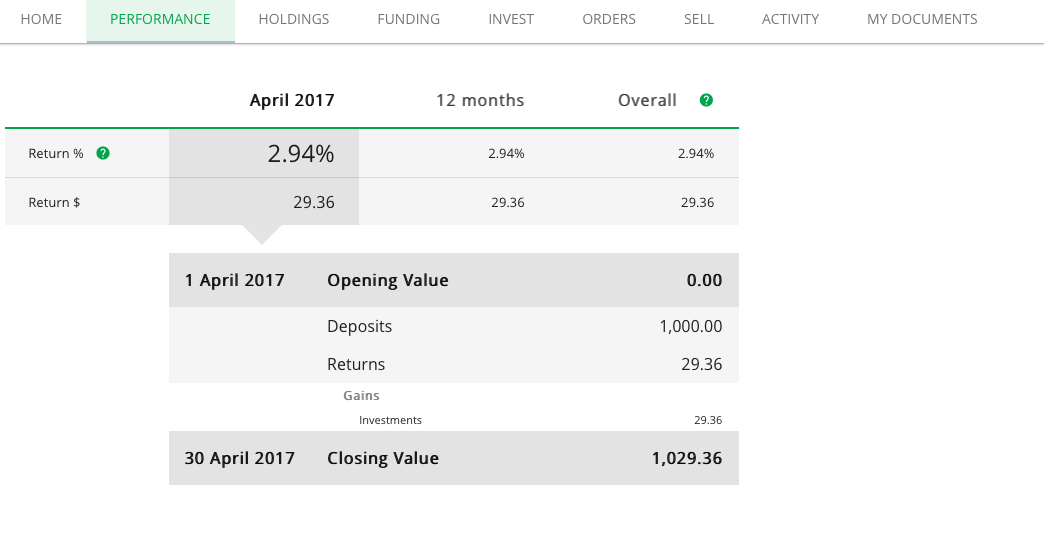Click the 2.94% April return cell
The height and width of the screenshot is (543, 1044).
(300, 154)
